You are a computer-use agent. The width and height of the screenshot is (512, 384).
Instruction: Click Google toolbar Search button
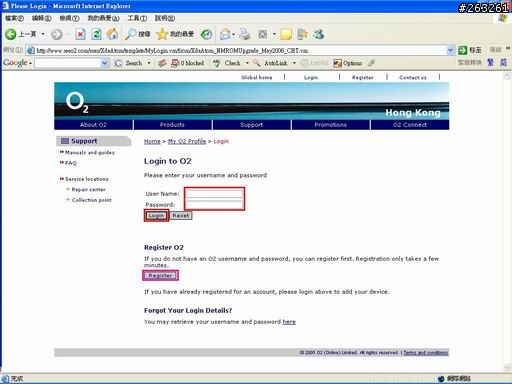(x=129, y=63)
